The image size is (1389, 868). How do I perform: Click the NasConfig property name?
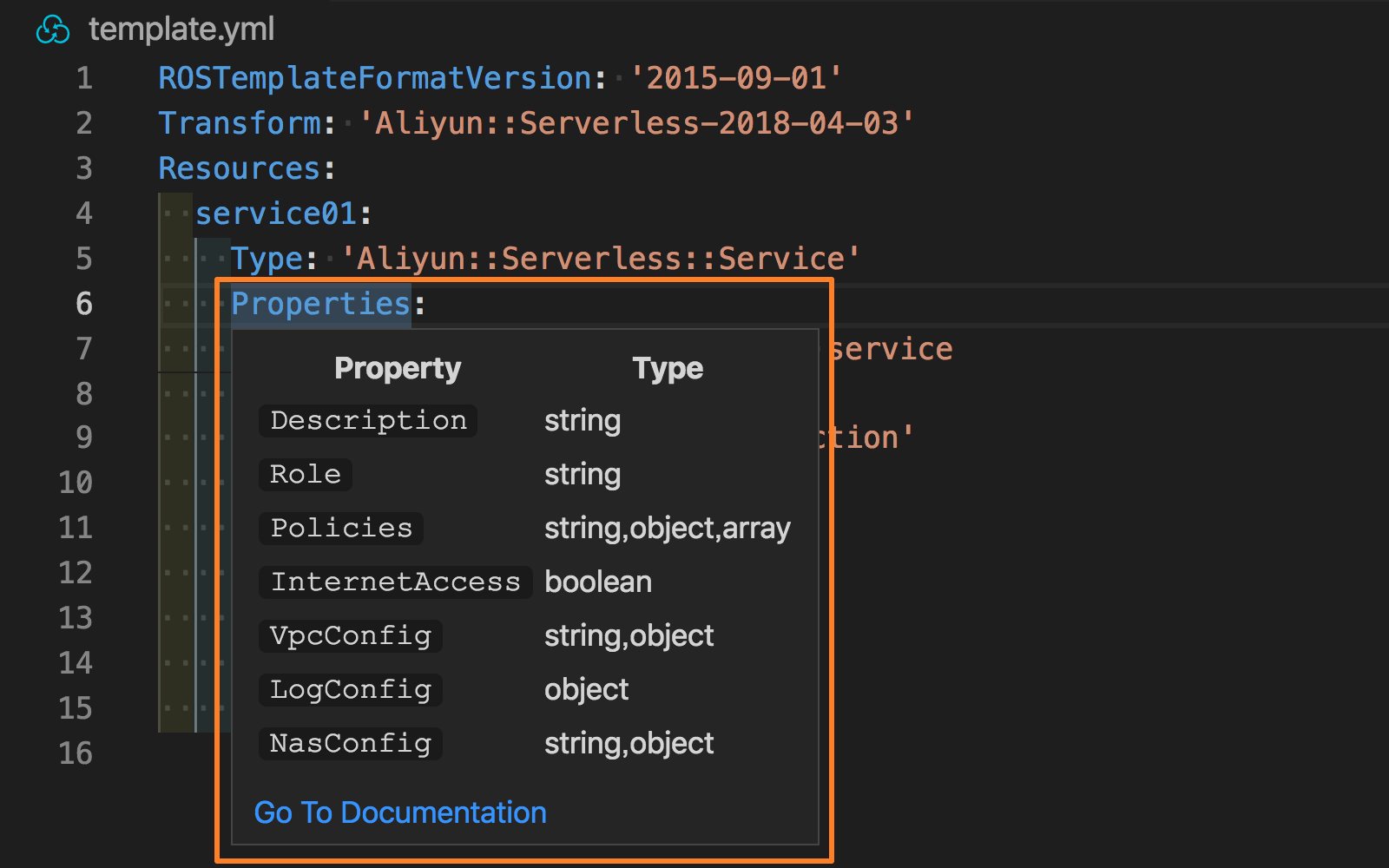click(x=351, y=744)
